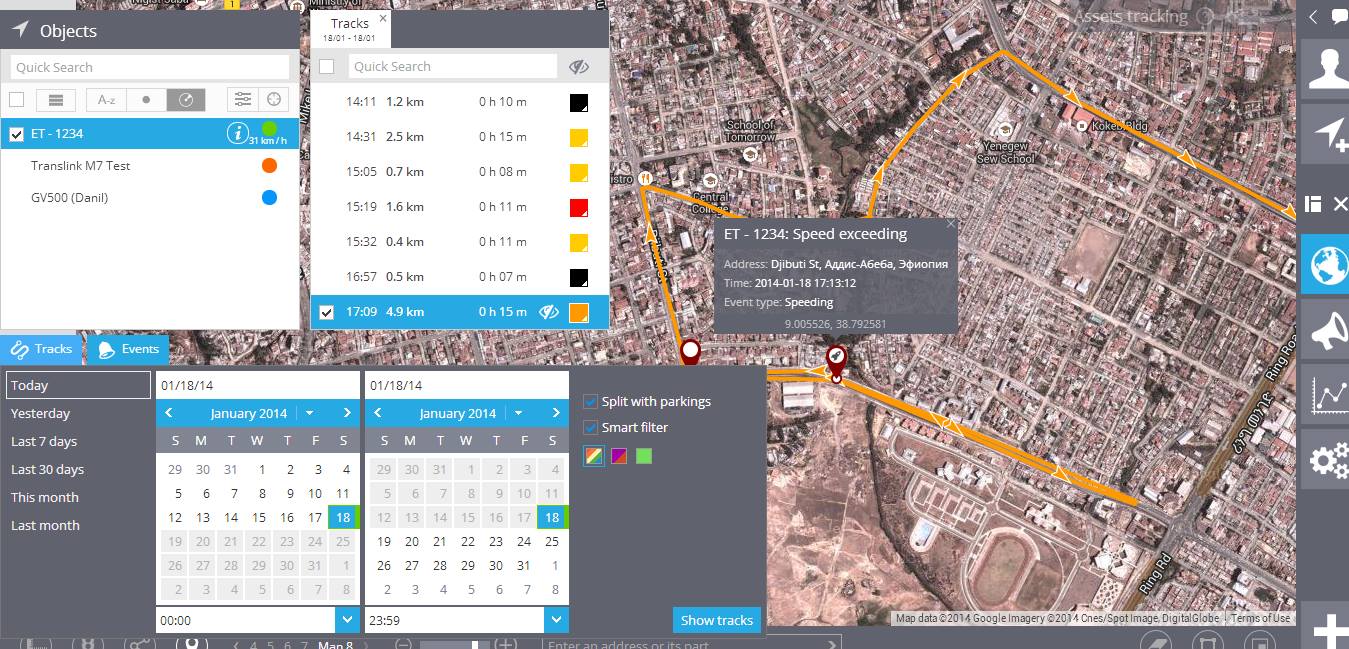Click the panel layout icon in right sidebar
Image resolution: width=1349 pixels, height=649 pixels.
pos(1314,204)
